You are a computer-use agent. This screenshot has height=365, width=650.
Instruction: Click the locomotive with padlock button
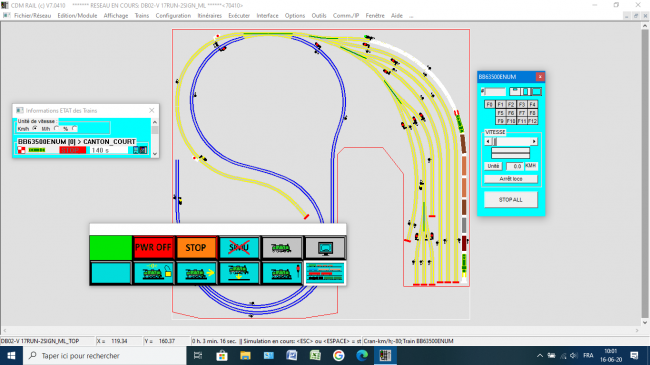click(x=153, y=273)
